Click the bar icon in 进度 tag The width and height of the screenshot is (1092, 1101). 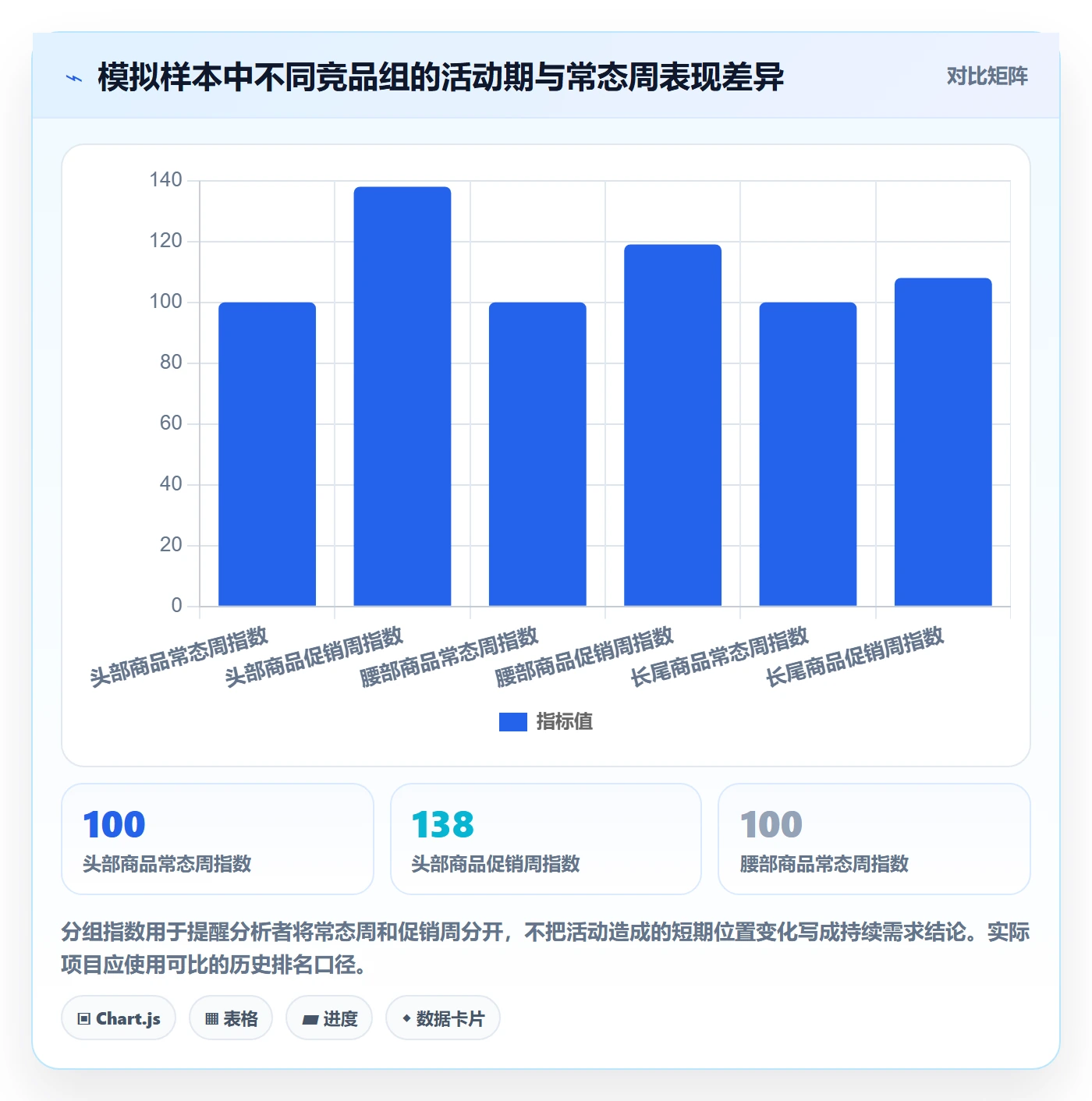click(310, 1020)
